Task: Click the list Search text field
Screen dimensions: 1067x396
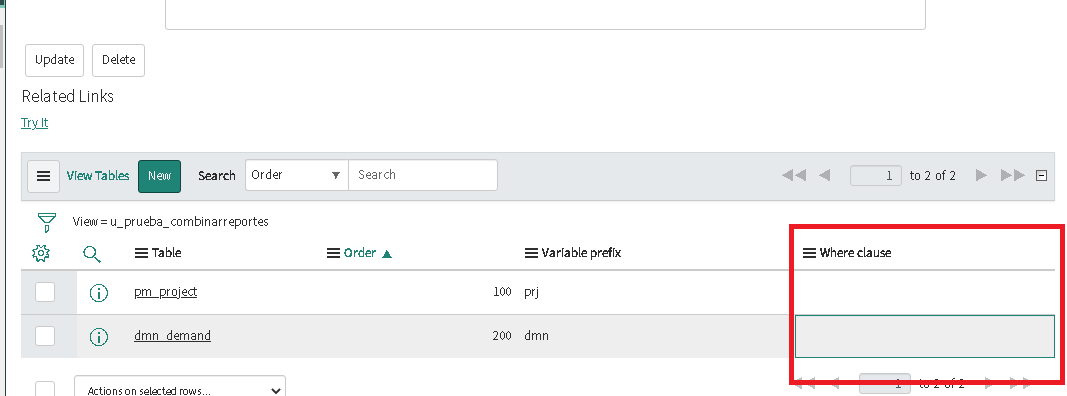Action: pyautogui.click(x=423, y=175)
